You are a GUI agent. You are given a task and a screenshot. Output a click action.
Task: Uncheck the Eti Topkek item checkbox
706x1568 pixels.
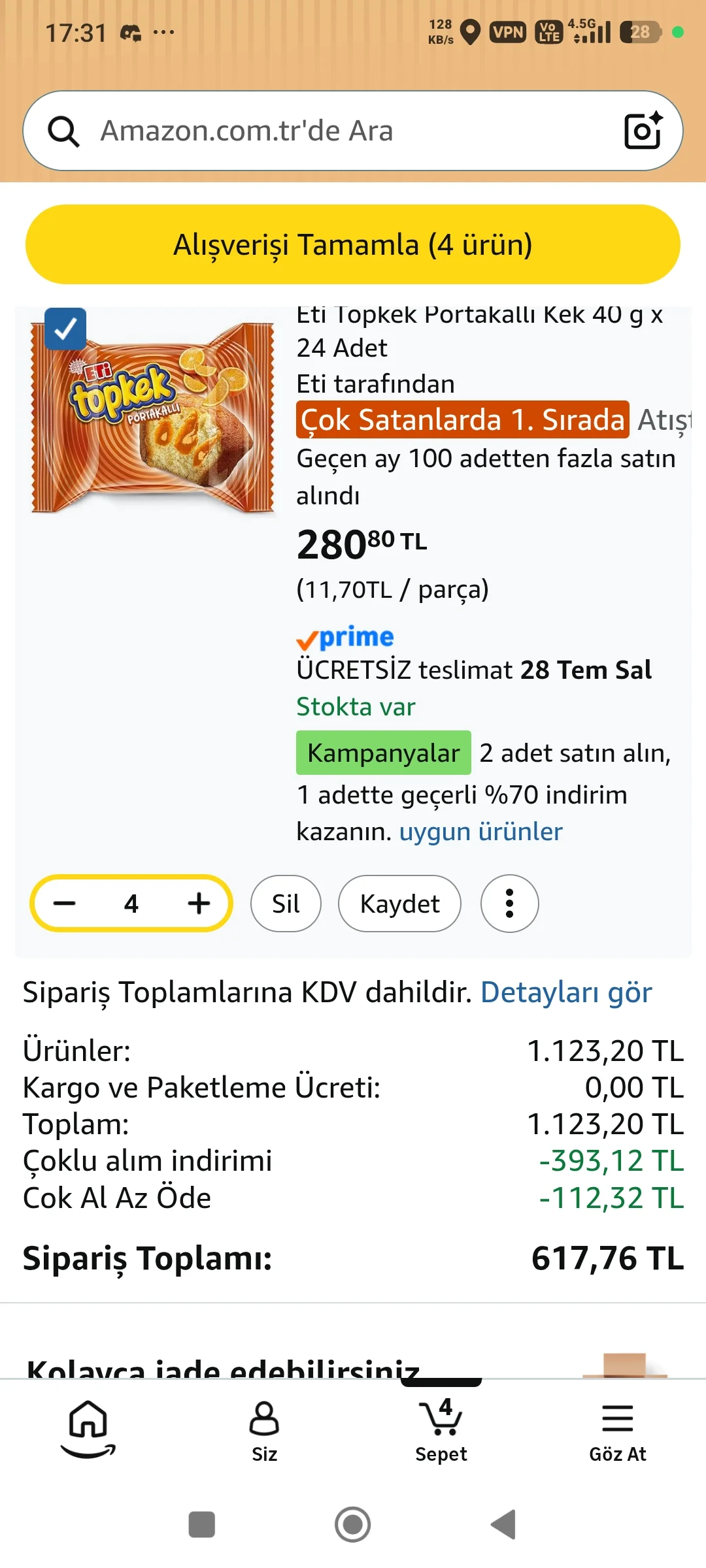point(65,329)
